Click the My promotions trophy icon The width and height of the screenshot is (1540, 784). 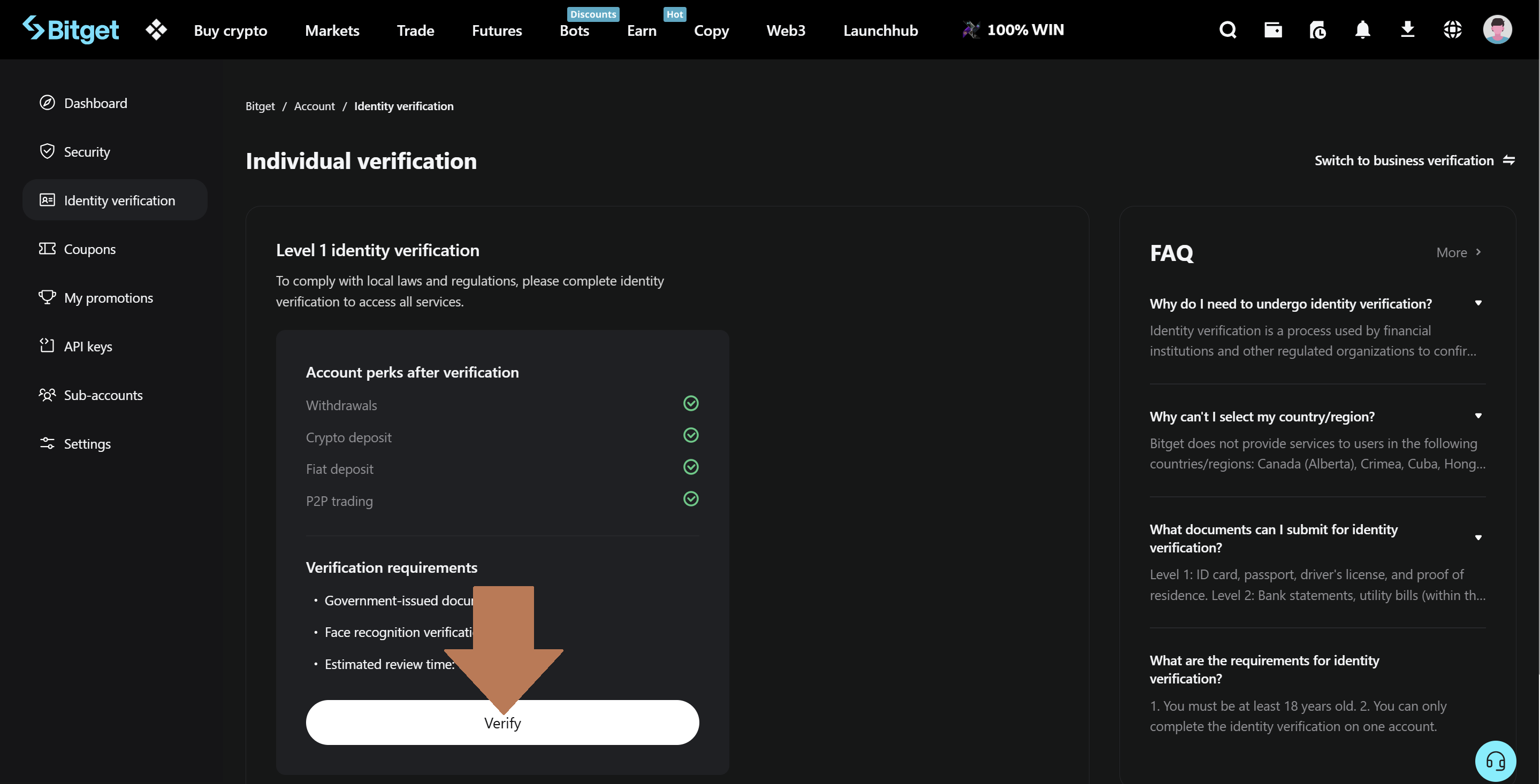tap(47, 297)
